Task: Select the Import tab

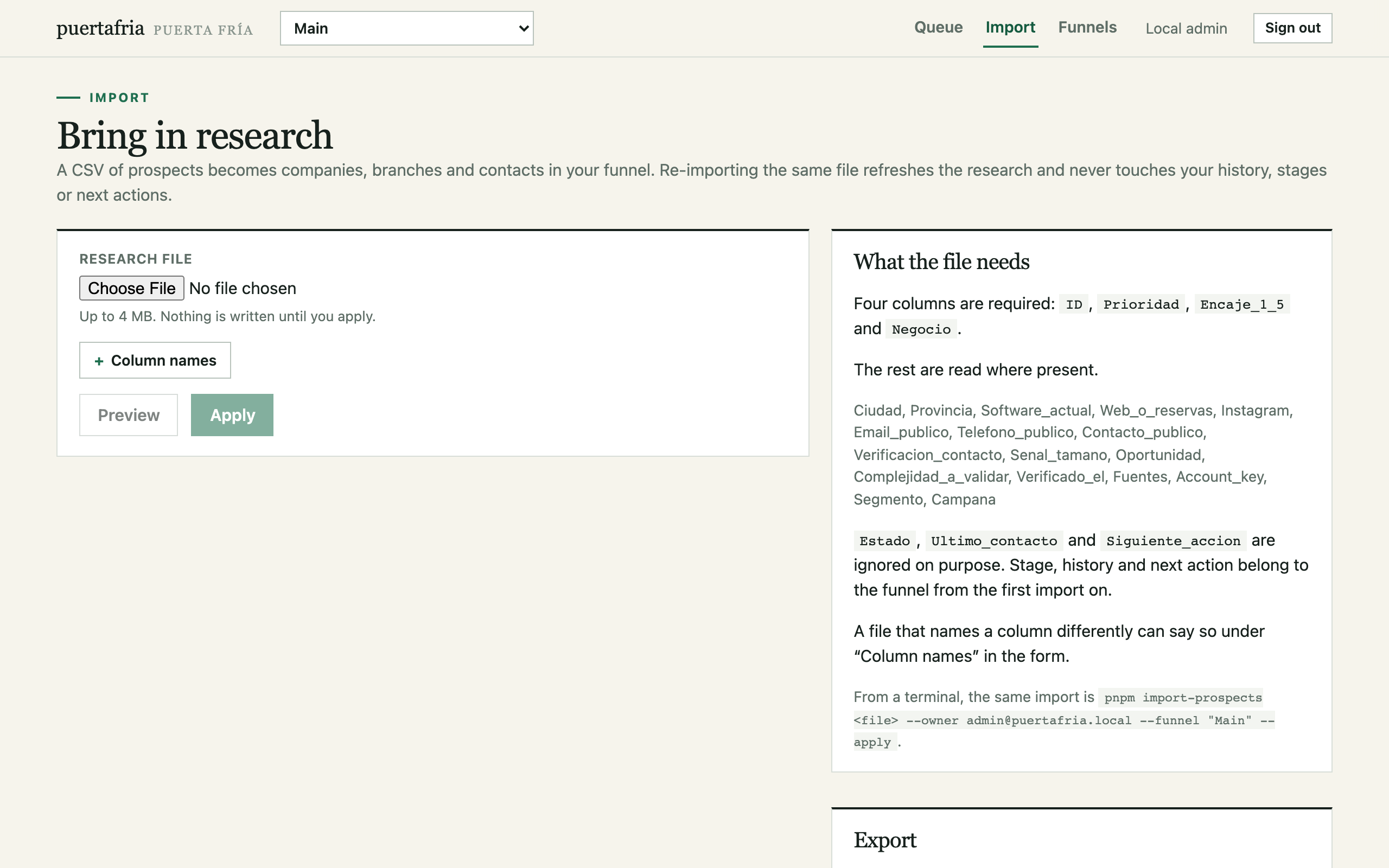Action: coord(1010,28)
